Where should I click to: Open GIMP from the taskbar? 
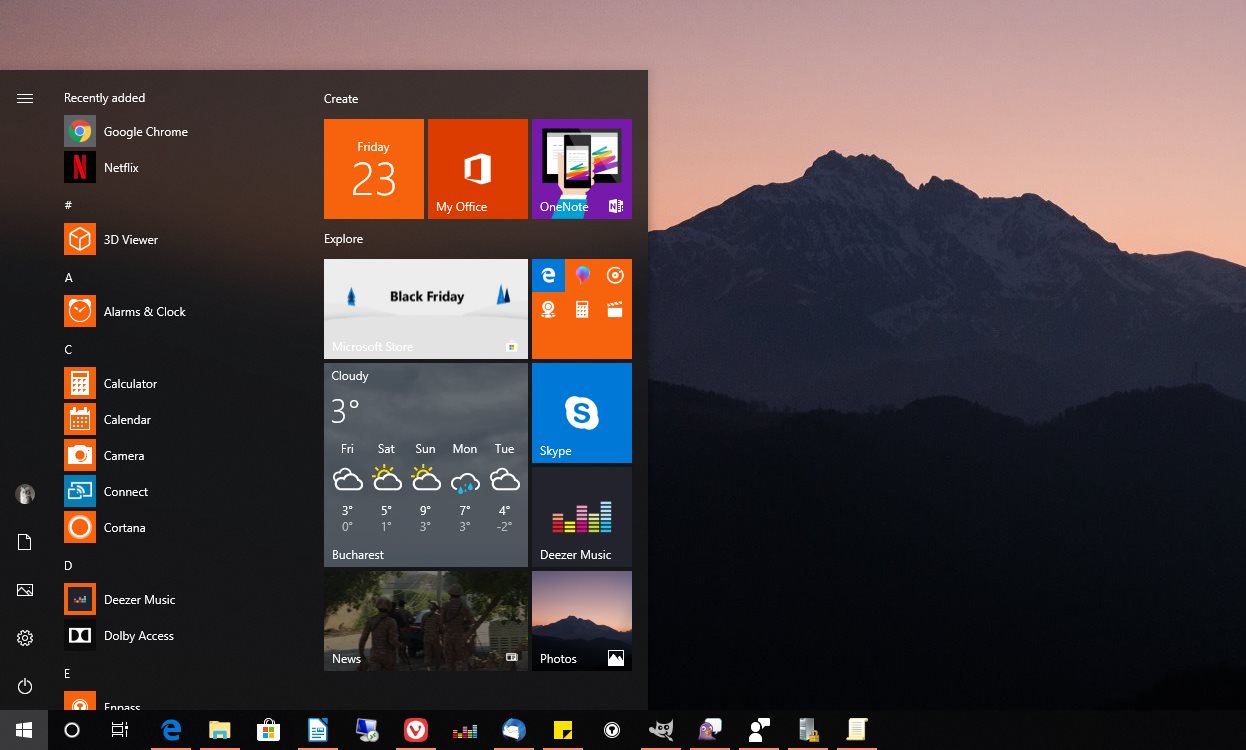coord(661,729)
